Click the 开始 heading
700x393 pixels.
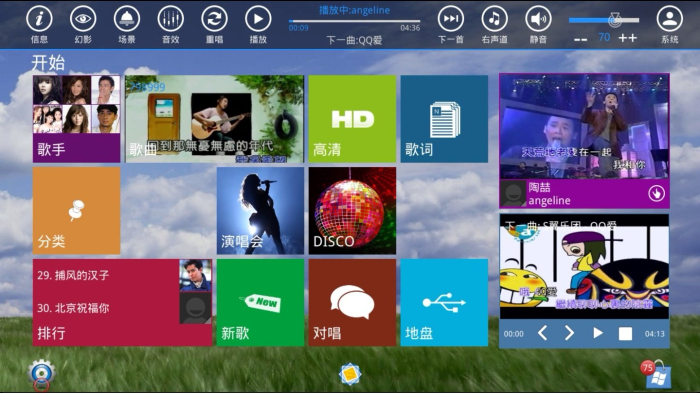coord(48,63)
